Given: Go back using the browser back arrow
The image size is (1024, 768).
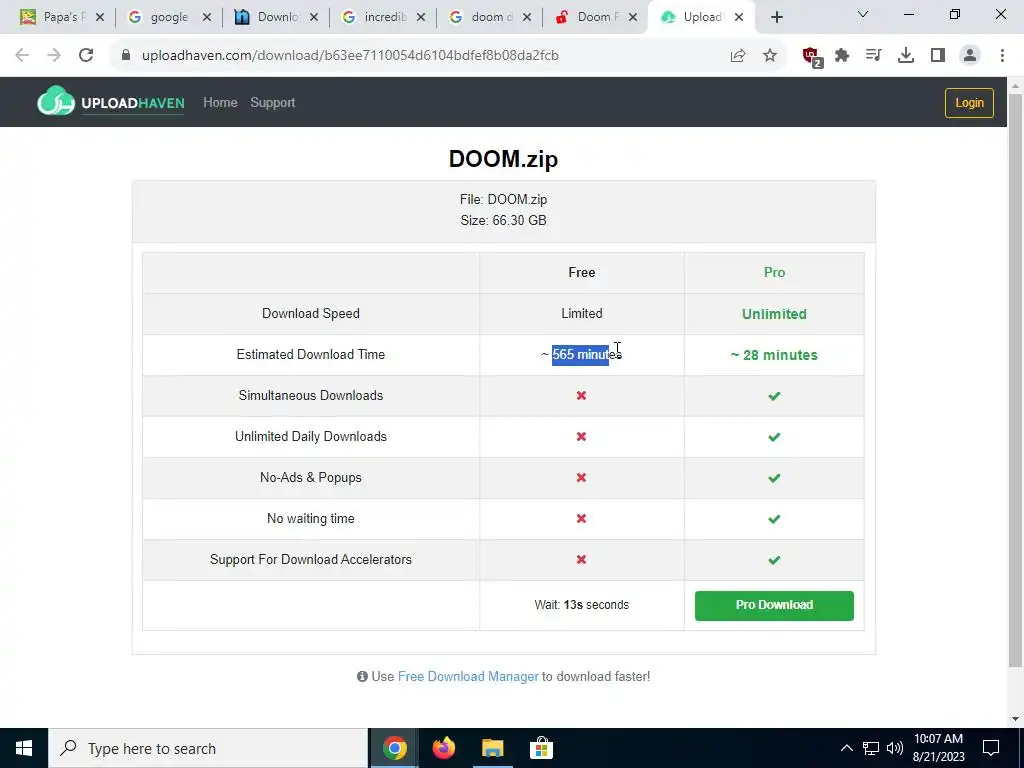Looking at the screenshot, I should [x=22, y=56].
